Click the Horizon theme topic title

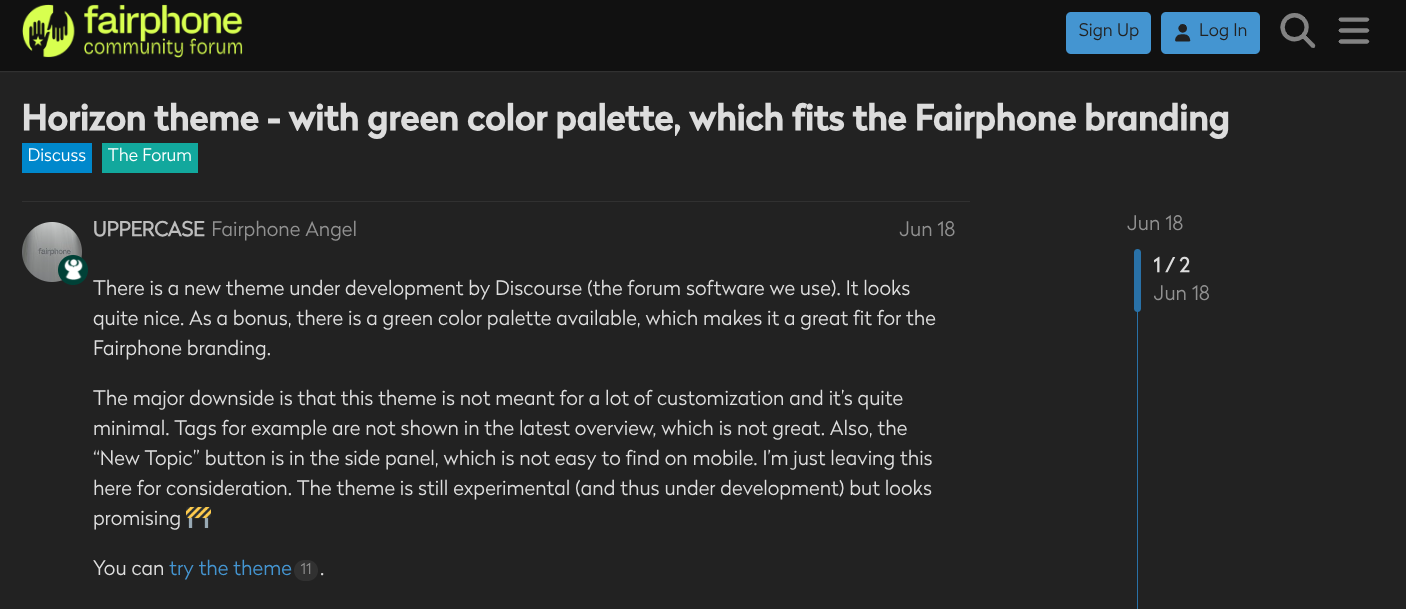625,119
